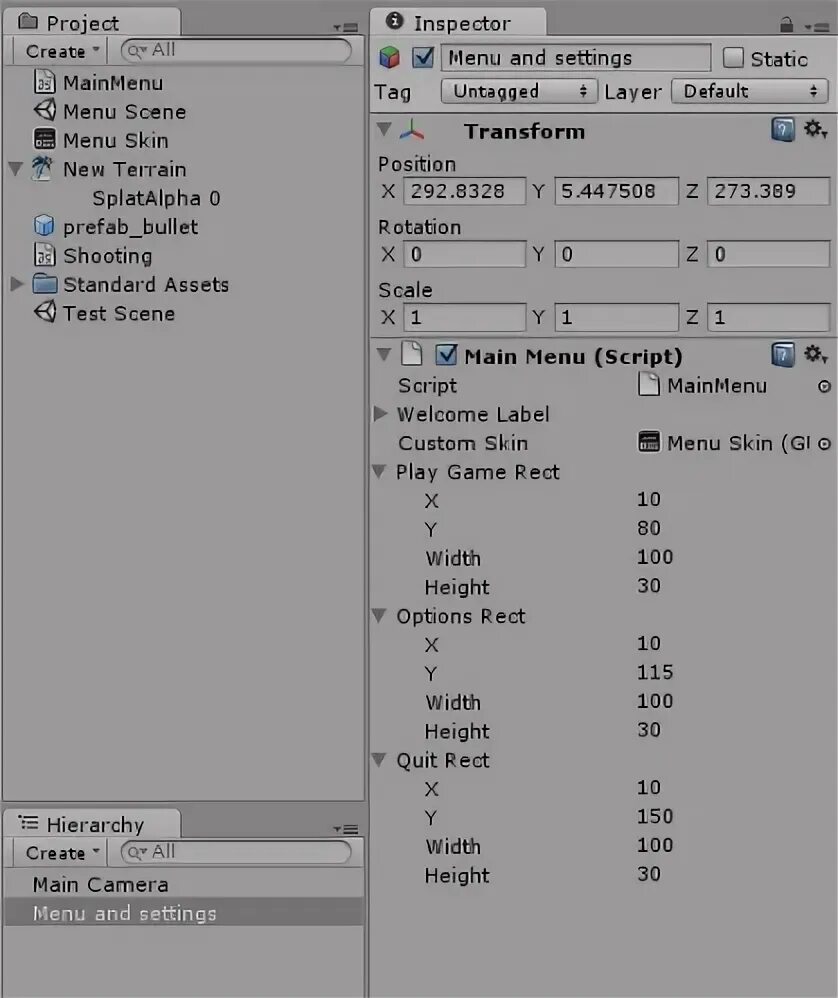Viewport: 838px width, 998px height.
Task: Click the Play Game Rect Y value 80
Action: 649,528
